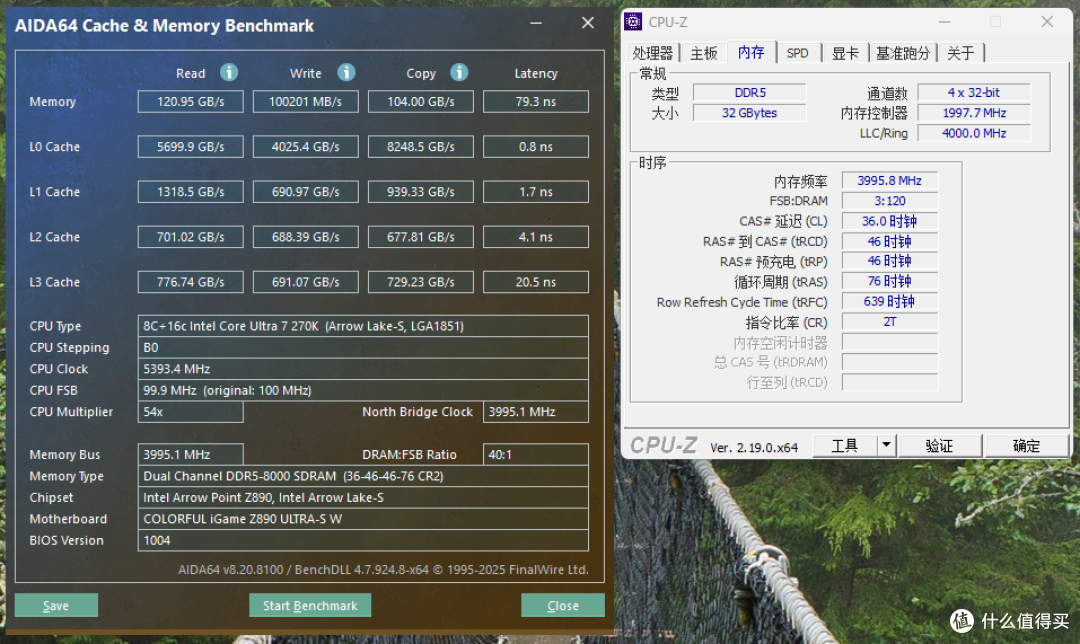This screenshot has height=644, width=1080.
Task: Click the Copy column info icon
Action: tap(459, 72)
